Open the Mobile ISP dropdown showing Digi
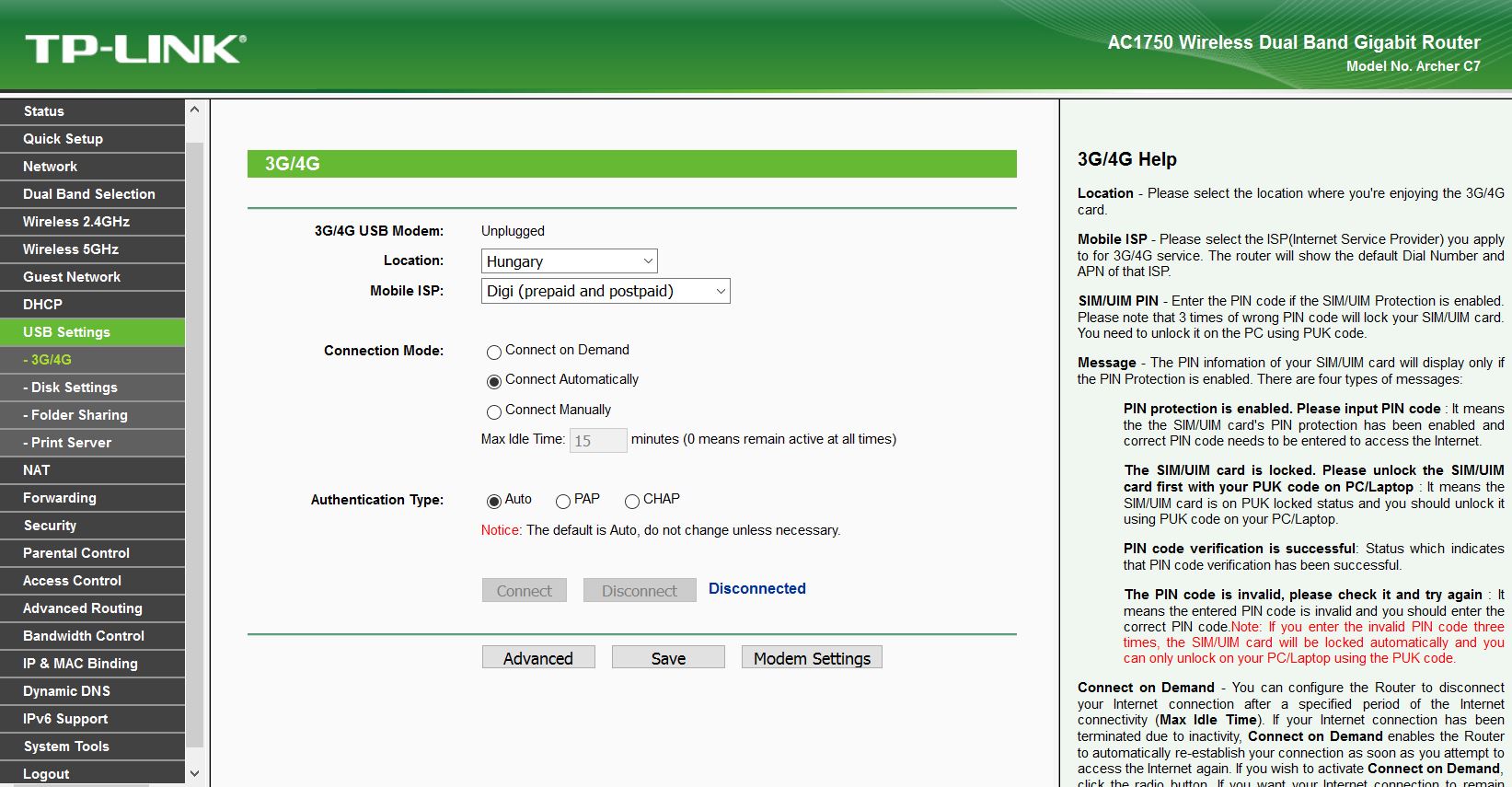This screenshot has height=787, width=1512. 606,291
